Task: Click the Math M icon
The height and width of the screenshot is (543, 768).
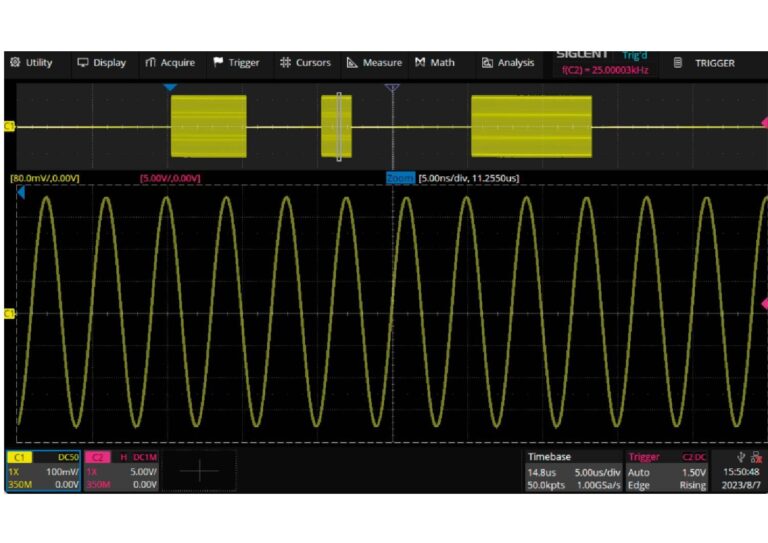Action: pyautogui.click(x=420, y=62)
